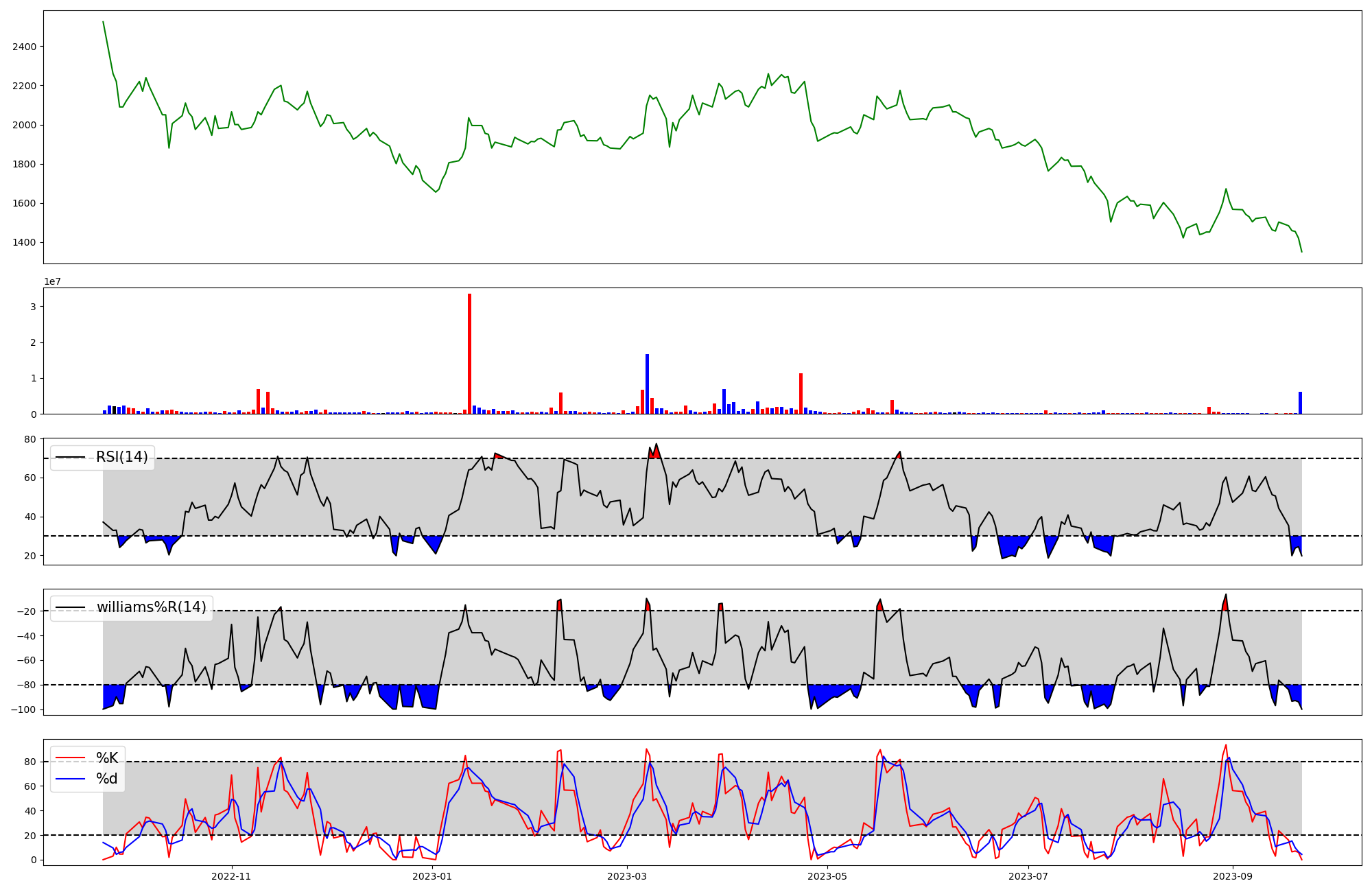Click the 1e7 volume scale label

pyautogui.click(x=52, y=281)
